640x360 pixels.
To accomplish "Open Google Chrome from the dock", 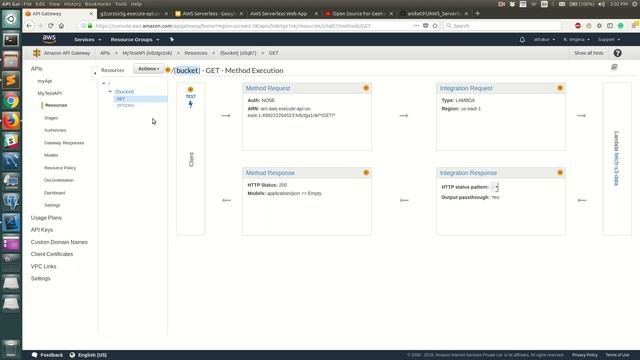I will (11, 100).
